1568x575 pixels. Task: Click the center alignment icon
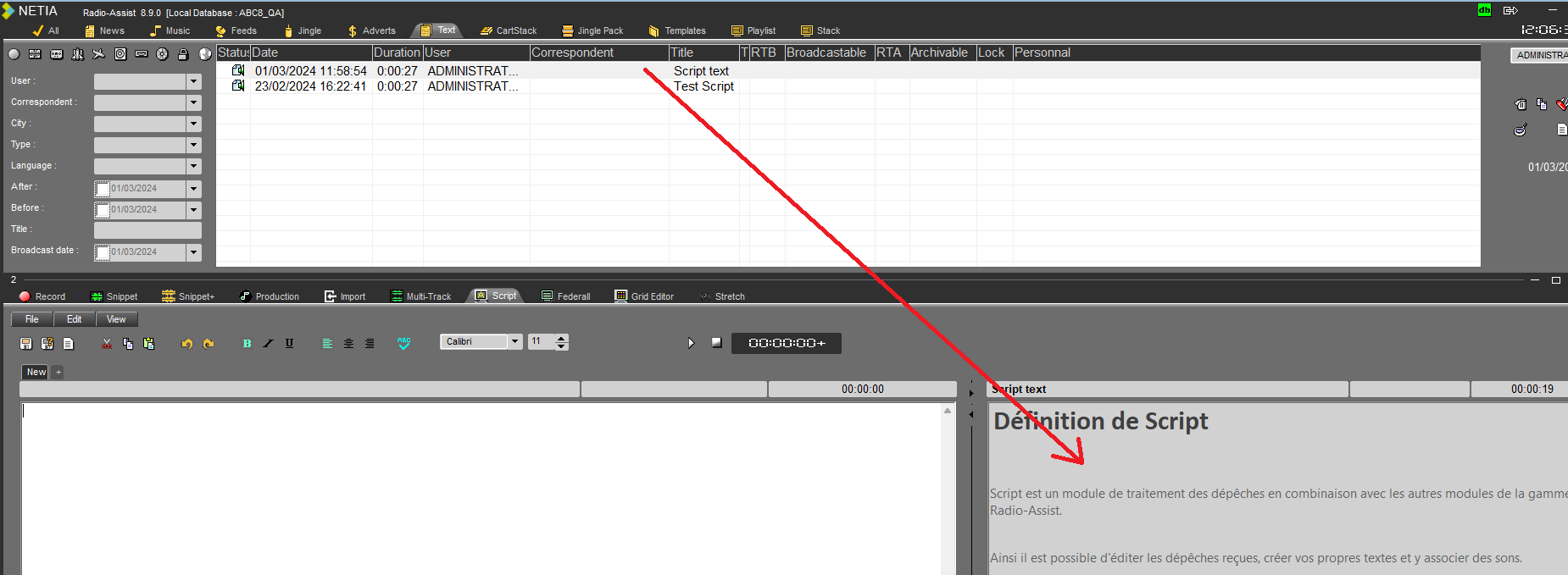(348, 343)
